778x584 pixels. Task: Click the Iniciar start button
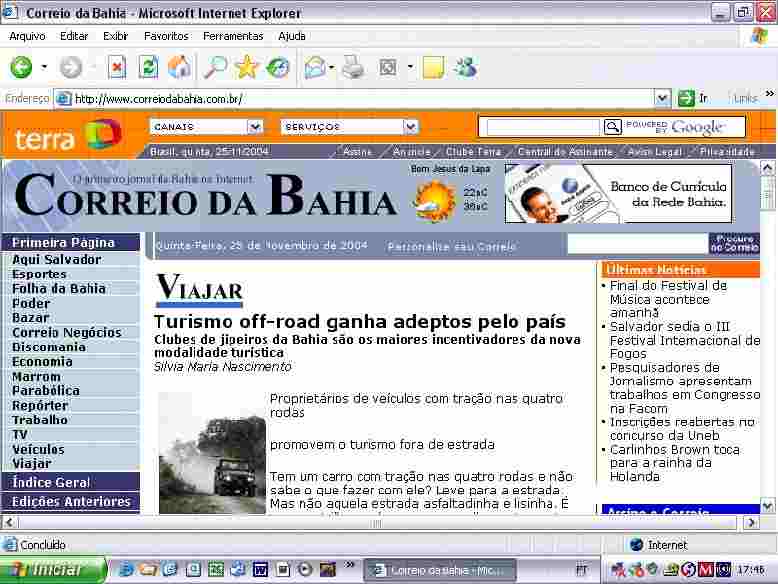point(53,570)
